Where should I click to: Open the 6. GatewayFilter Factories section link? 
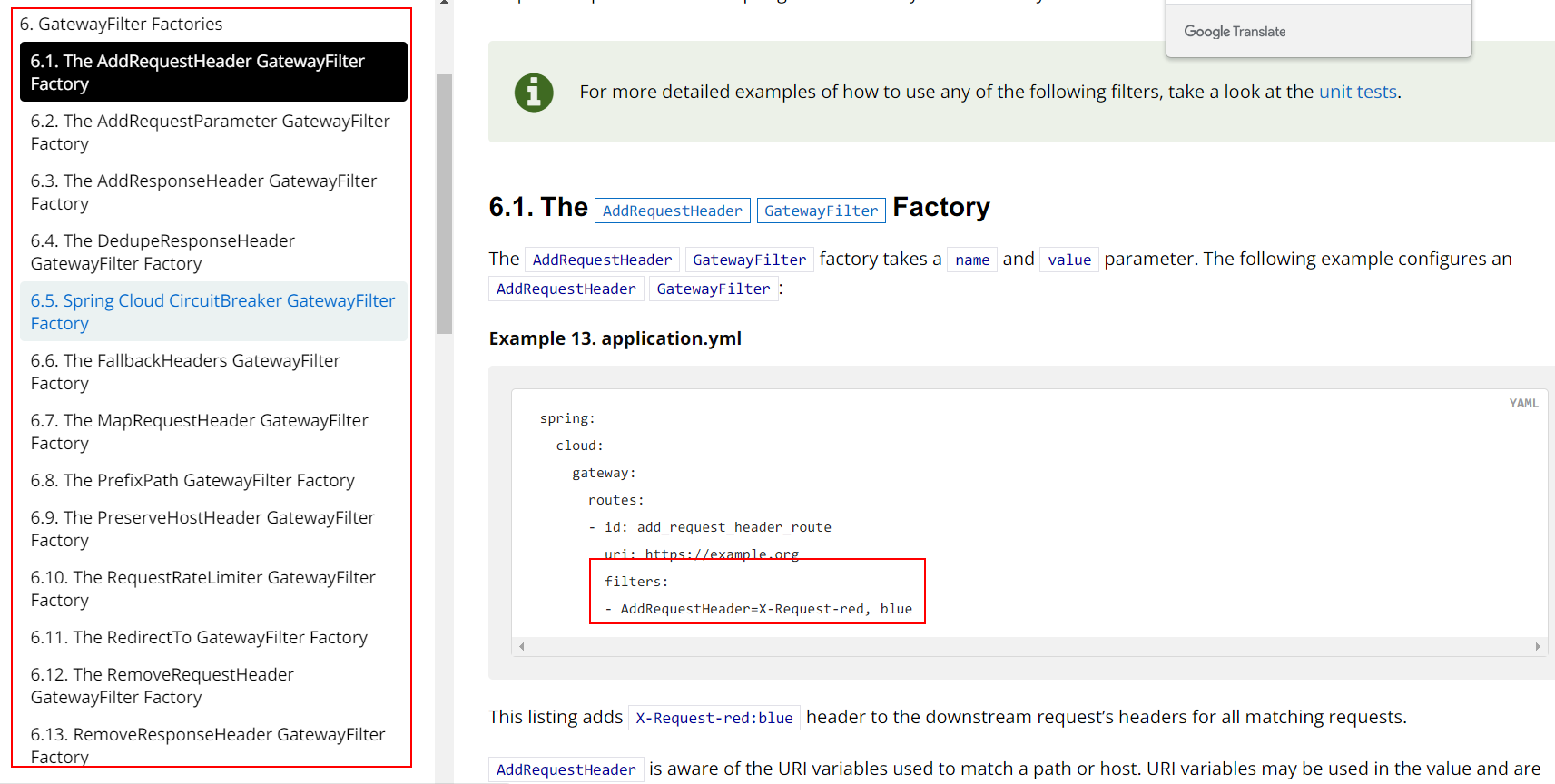121,24
